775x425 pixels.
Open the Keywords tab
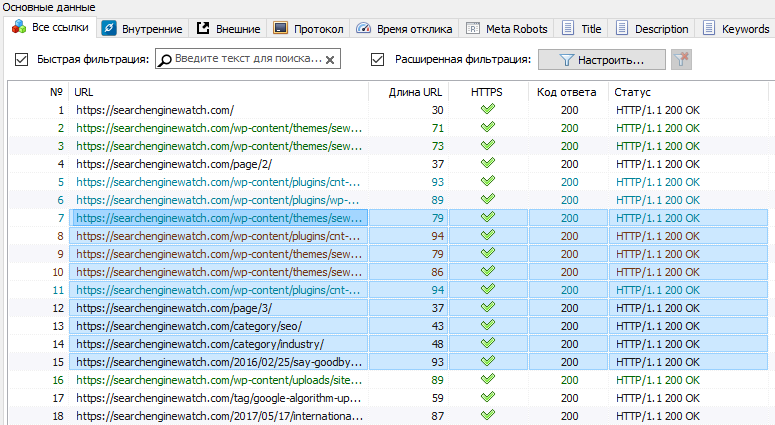click(x=735, y=29)
